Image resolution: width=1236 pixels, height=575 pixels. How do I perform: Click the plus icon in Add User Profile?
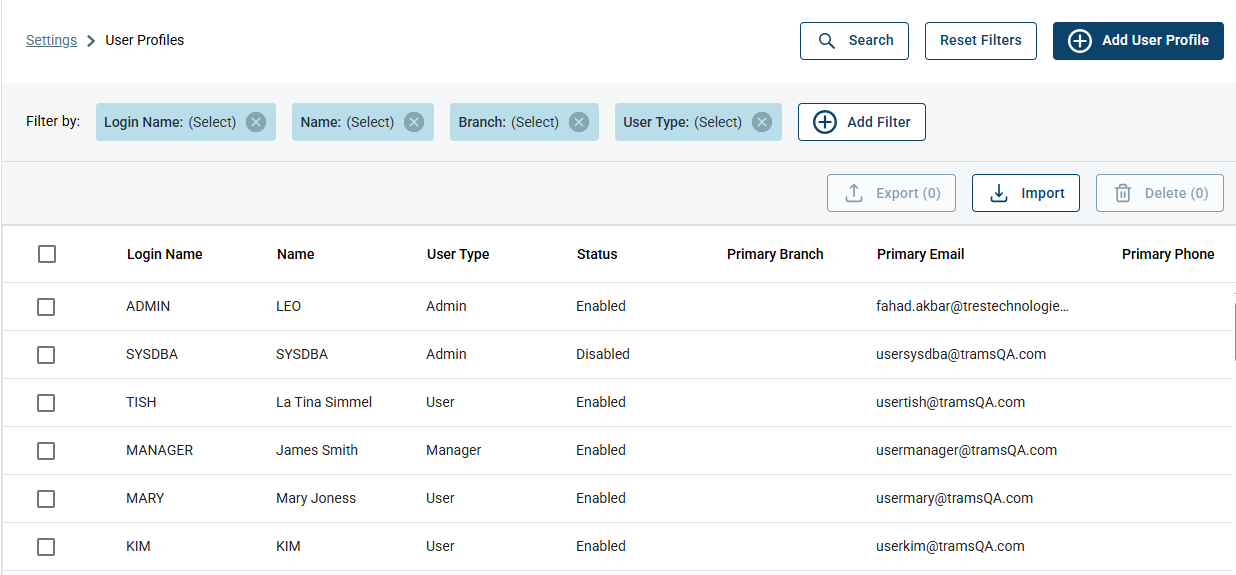[1080, 41]
